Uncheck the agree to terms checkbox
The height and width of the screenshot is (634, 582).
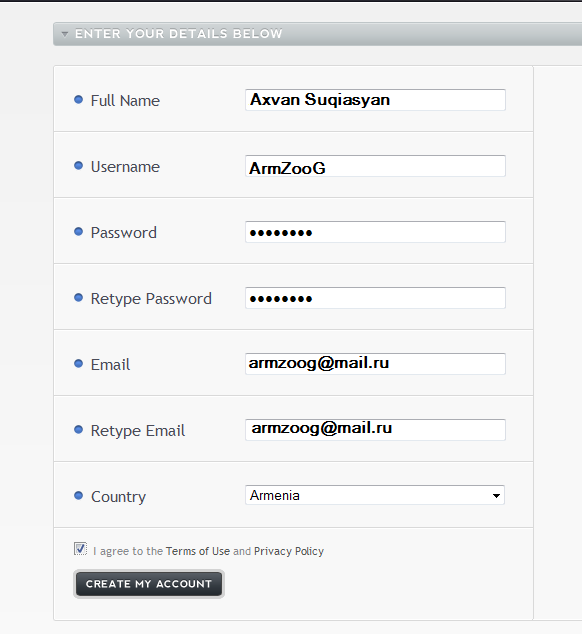click(80, 549)
